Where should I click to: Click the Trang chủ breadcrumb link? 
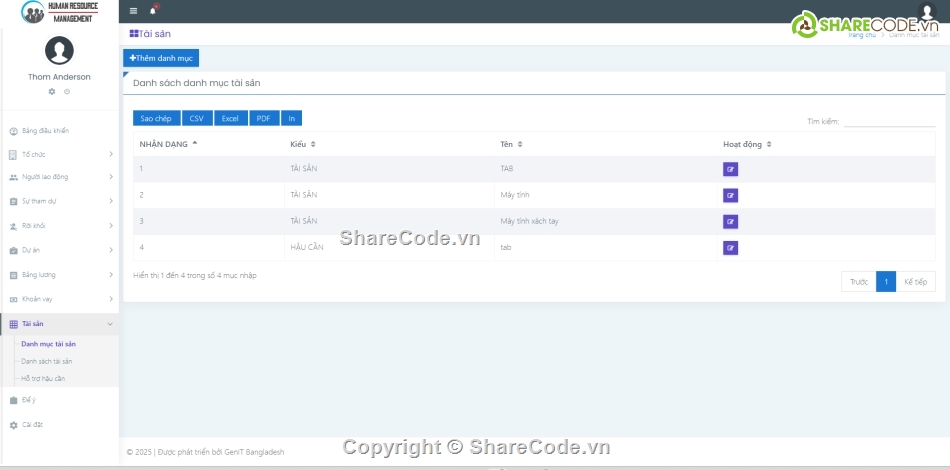click(862, 35)
